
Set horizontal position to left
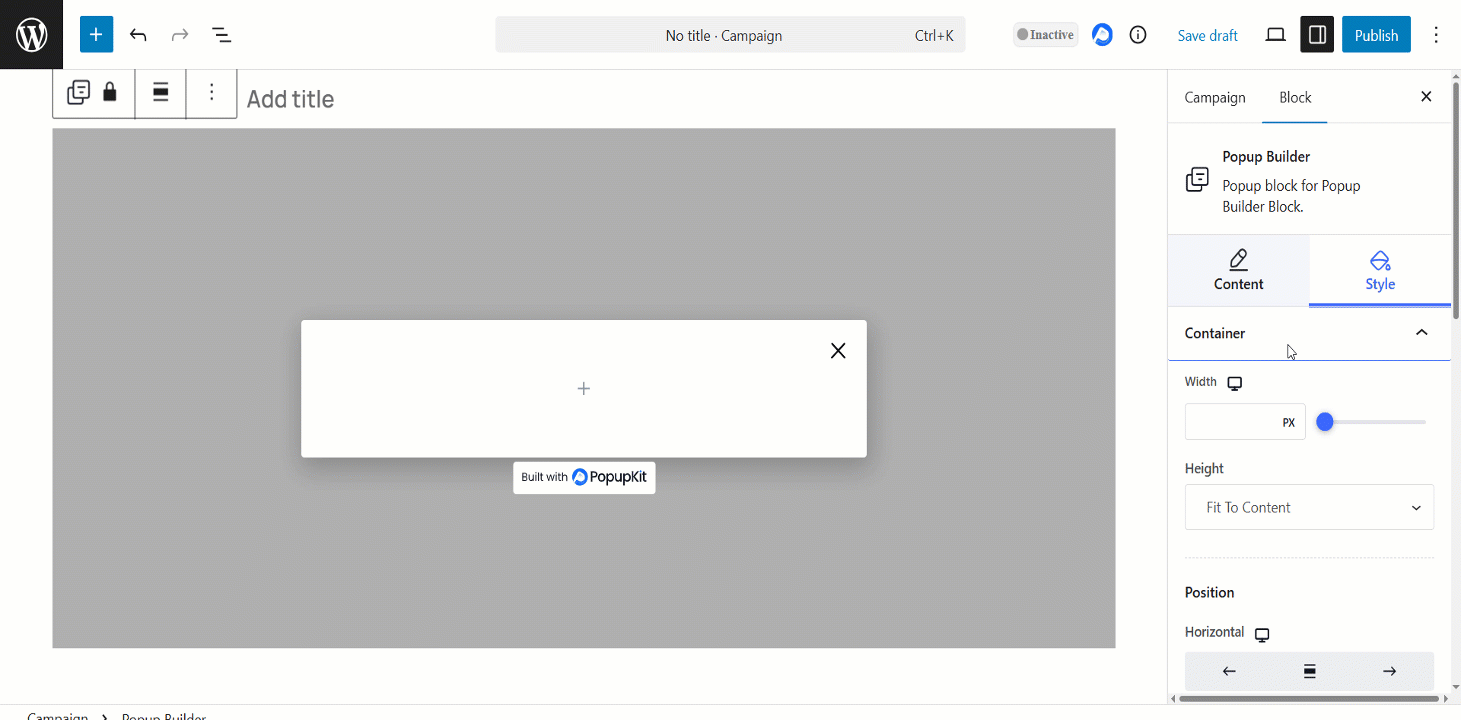[x=1229, y=671]
